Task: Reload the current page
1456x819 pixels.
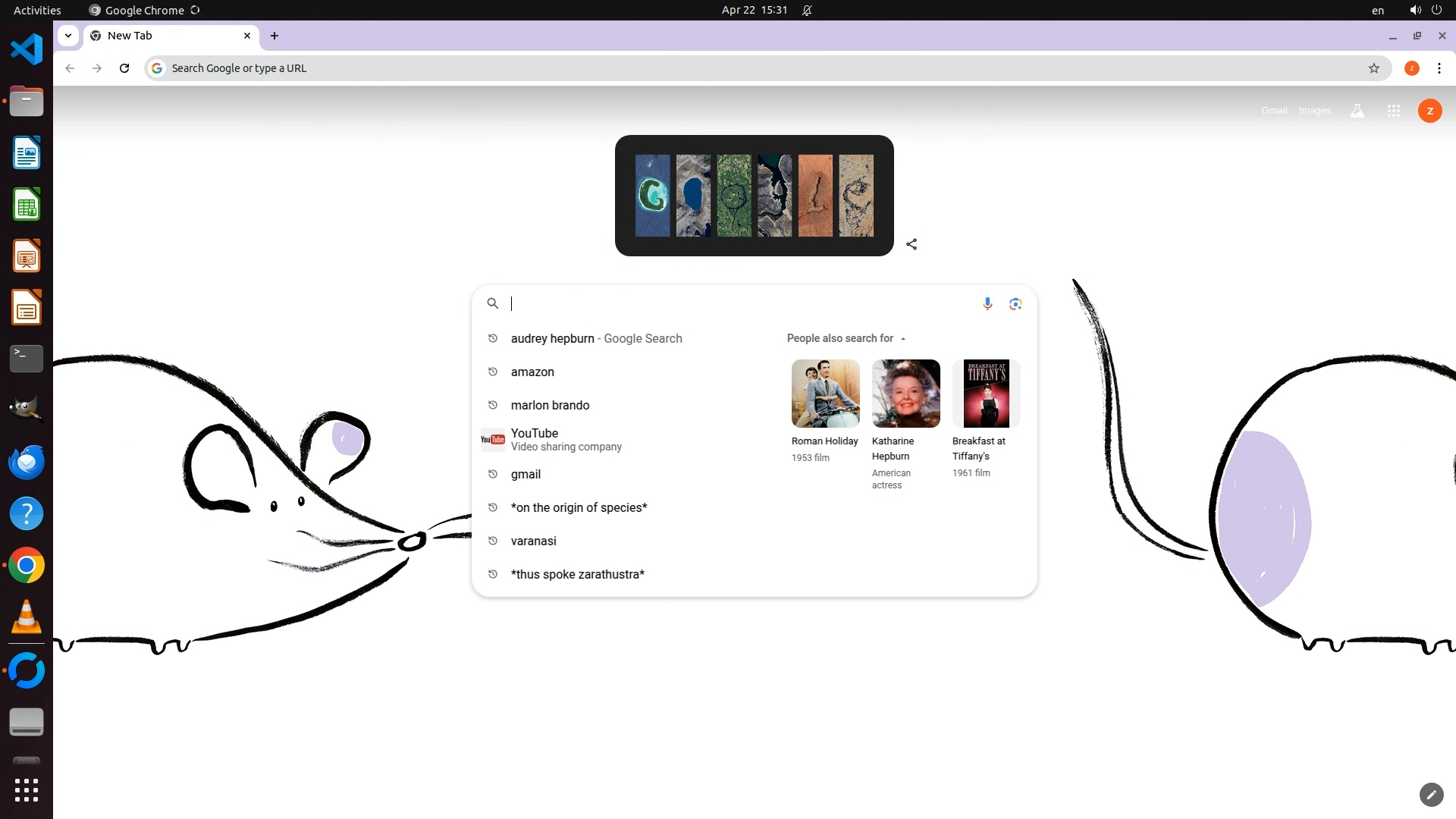Action: (x=124, y=68)
